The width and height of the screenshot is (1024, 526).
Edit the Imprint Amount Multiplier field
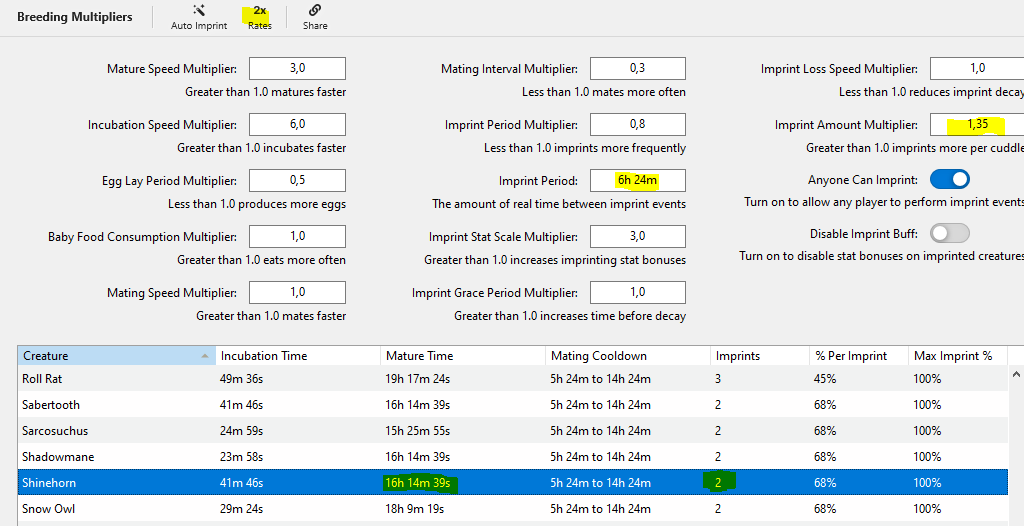pos(977,124)
